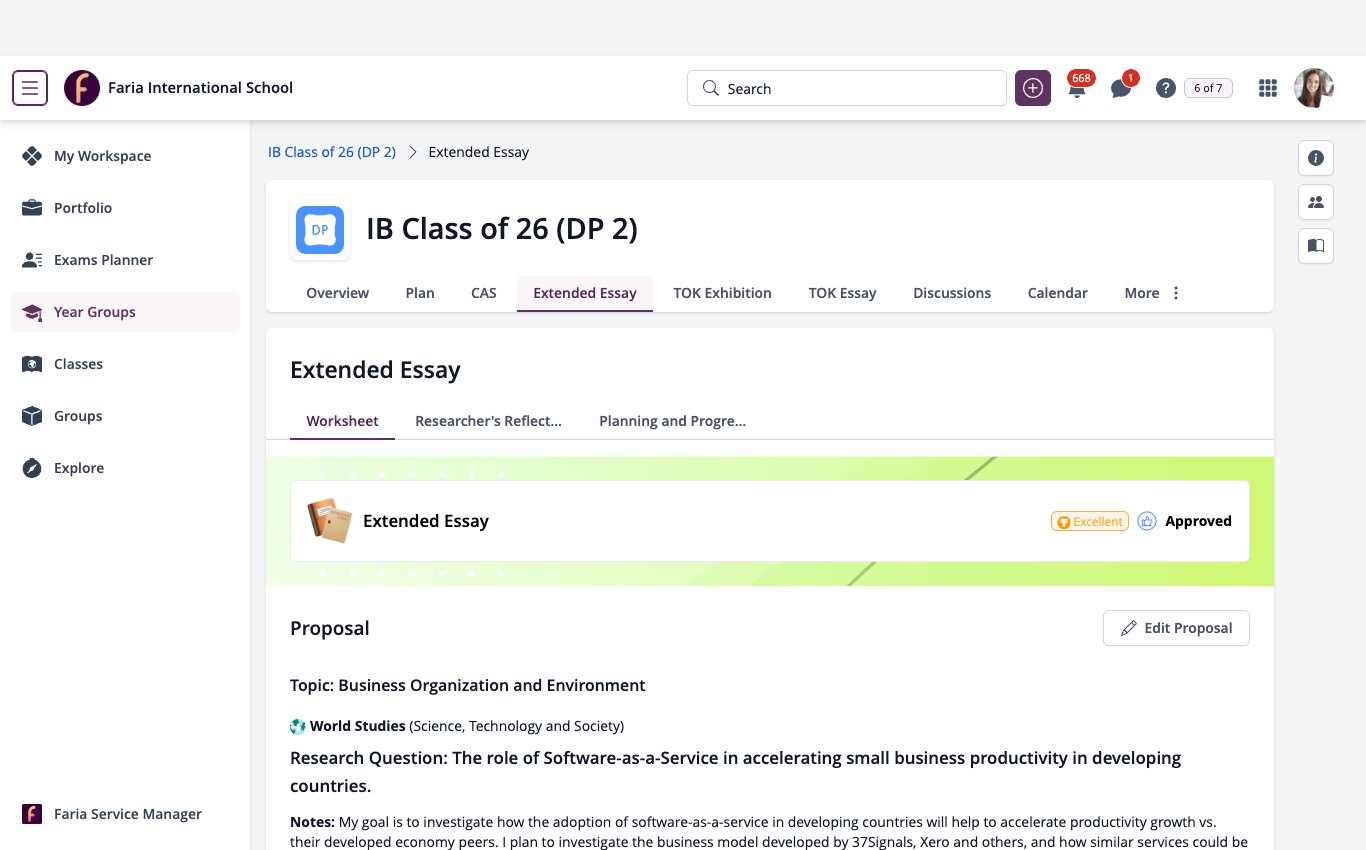Click into the Search field
The image size is (1366, 850).
(x=847, y=88)
